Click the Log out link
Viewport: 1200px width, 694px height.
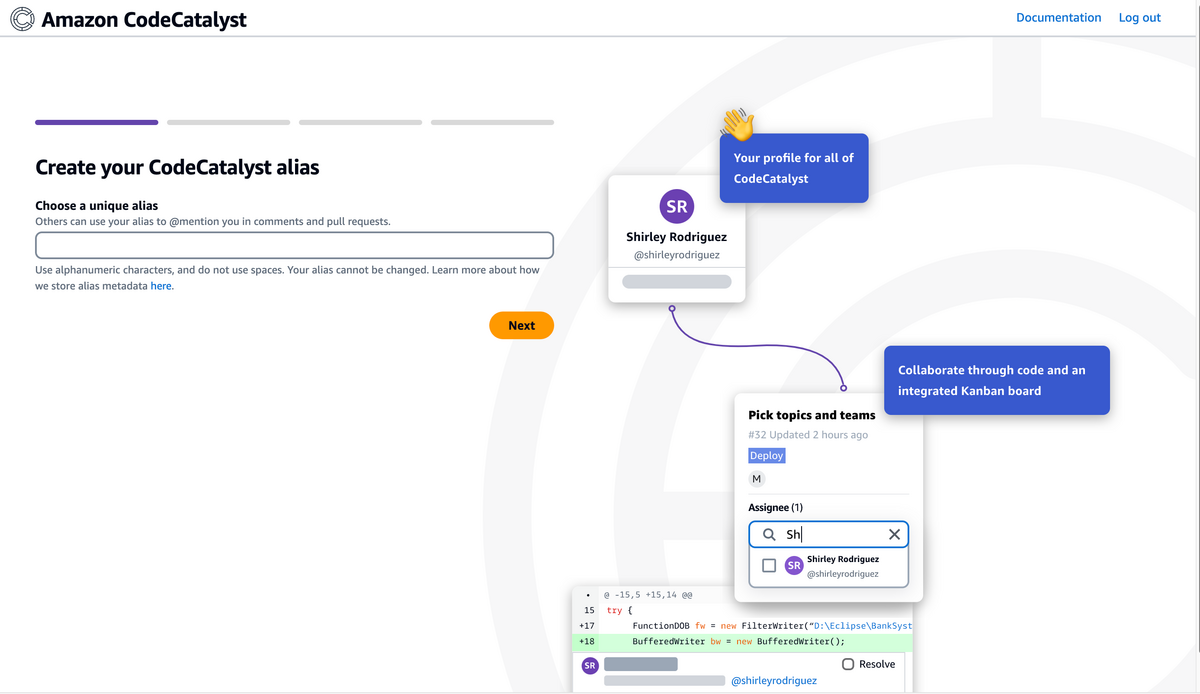pos(1139,18)
